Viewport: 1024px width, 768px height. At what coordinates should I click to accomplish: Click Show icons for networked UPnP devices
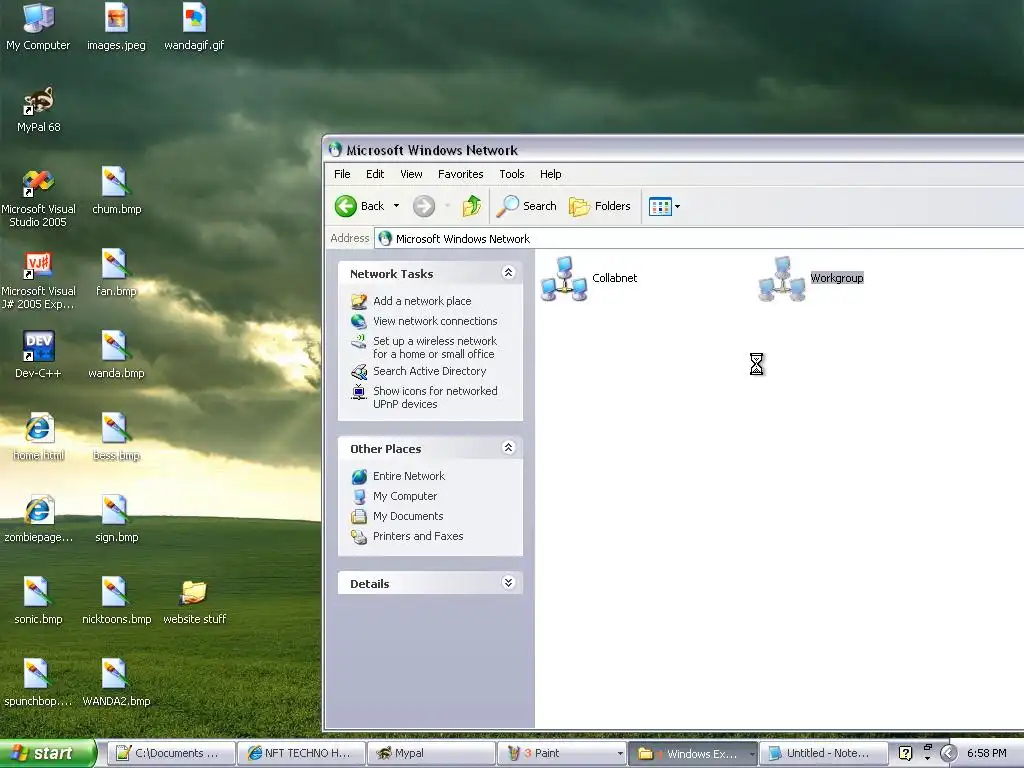435,398
